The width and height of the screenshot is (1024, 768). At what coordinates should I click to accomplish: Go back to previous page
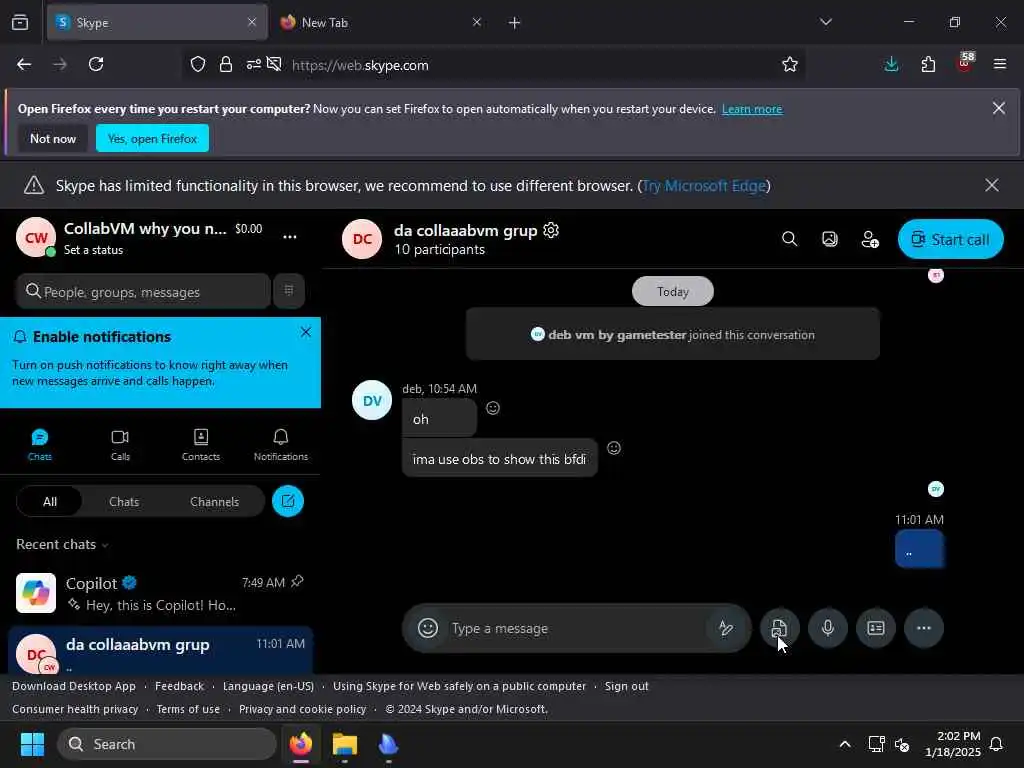(x=24, y=65)
